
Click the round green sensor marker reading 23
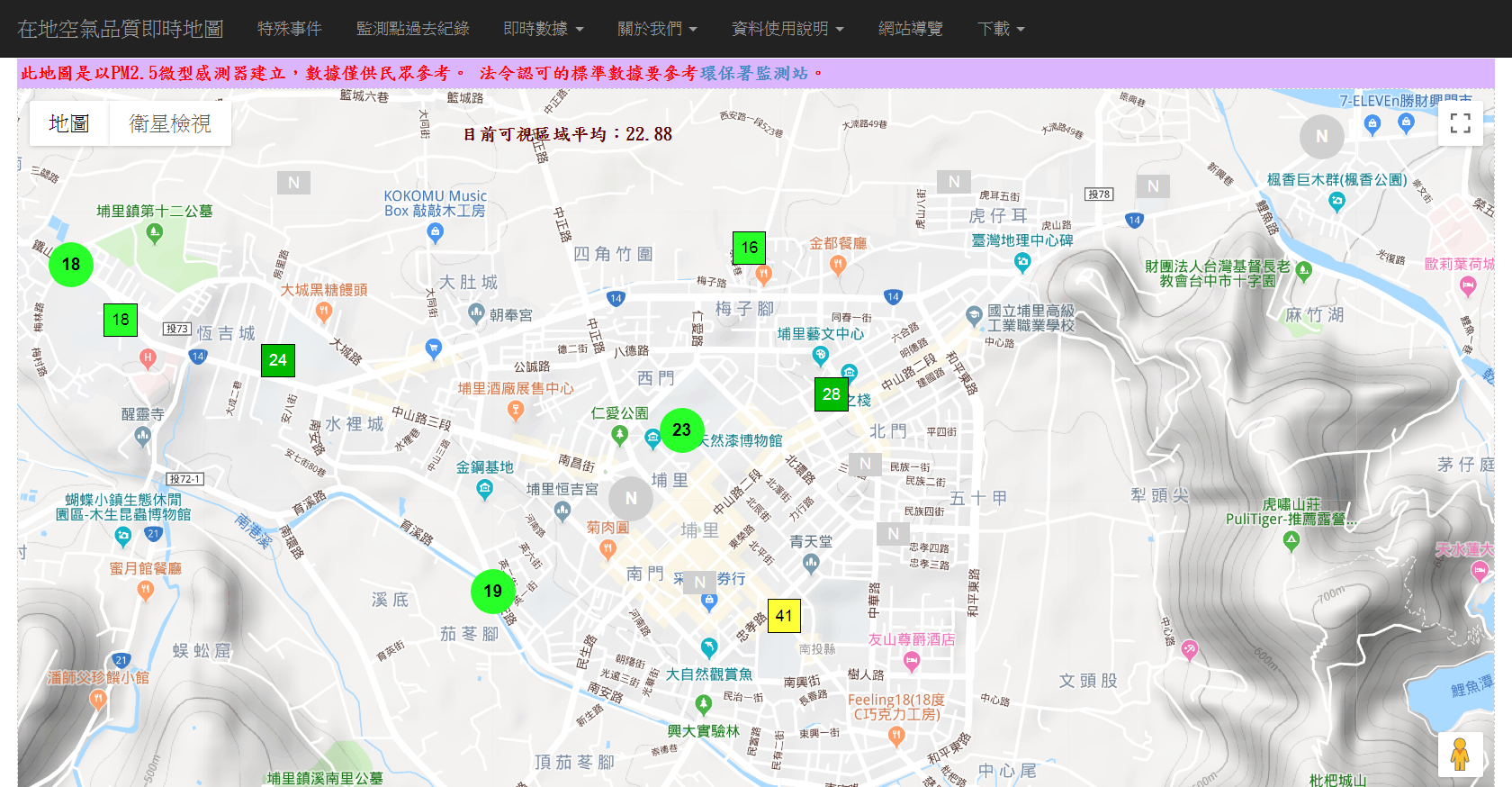point(681,430)
